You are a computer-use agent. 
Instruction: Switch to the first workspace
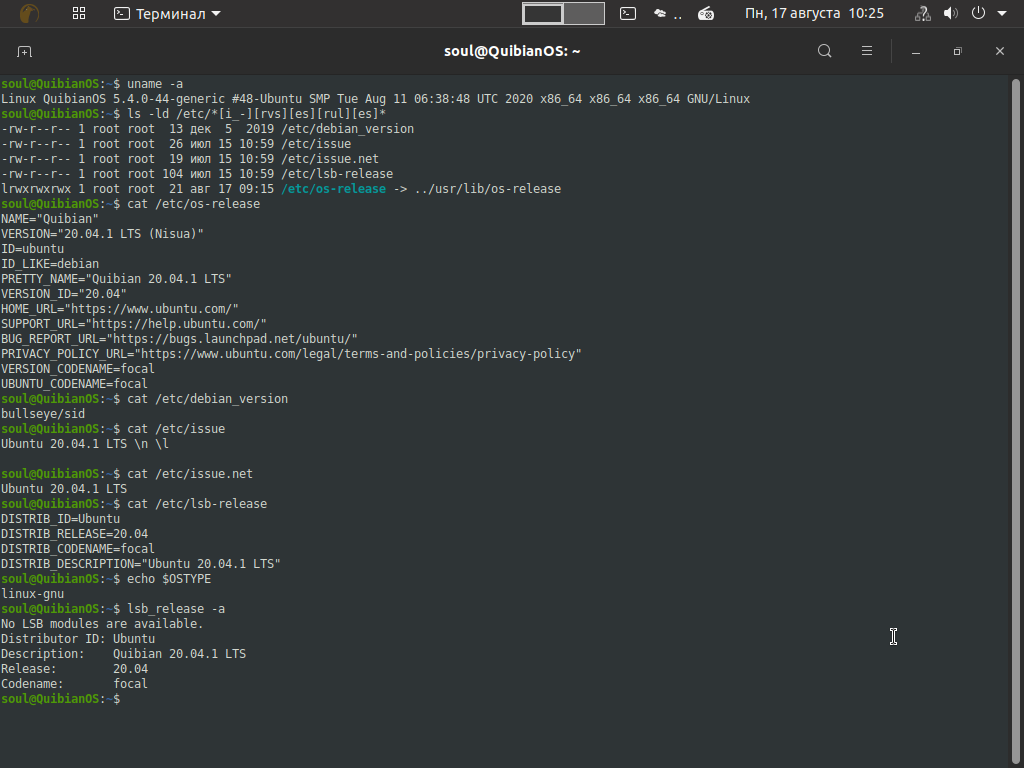(x=543, y=14)
